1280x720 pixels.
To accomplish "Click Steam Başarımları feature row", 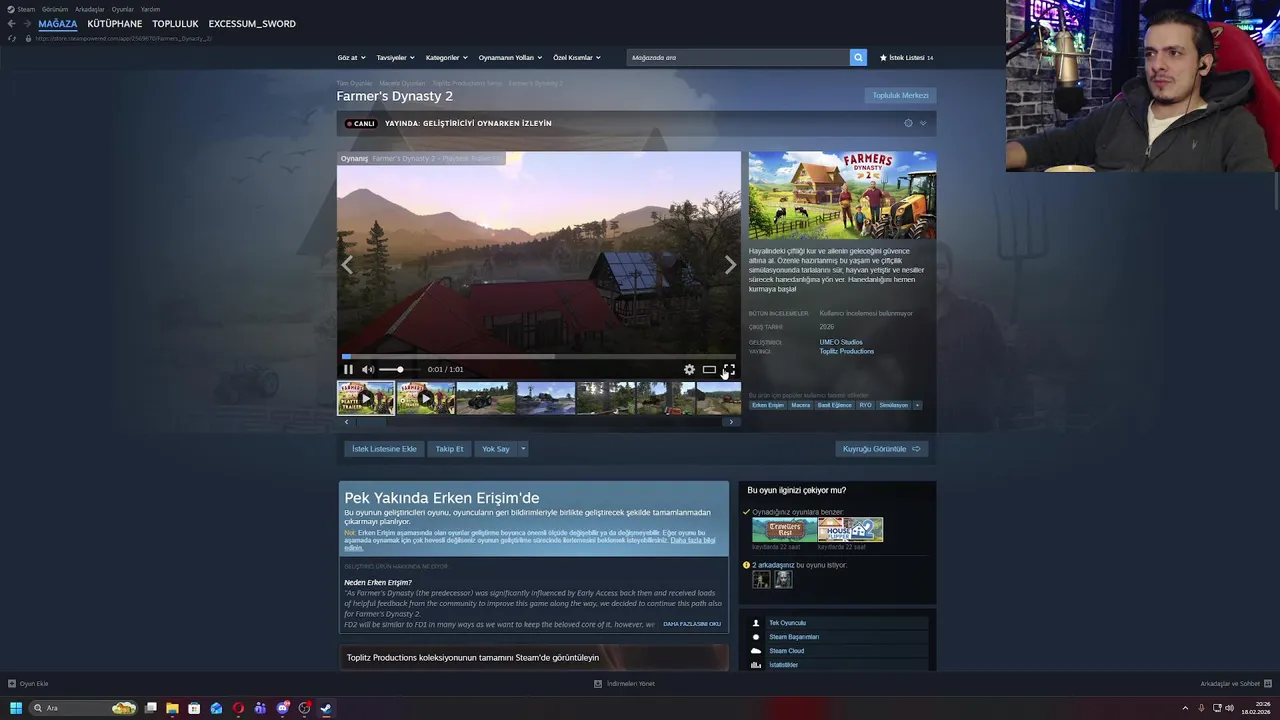I will 838,637.
